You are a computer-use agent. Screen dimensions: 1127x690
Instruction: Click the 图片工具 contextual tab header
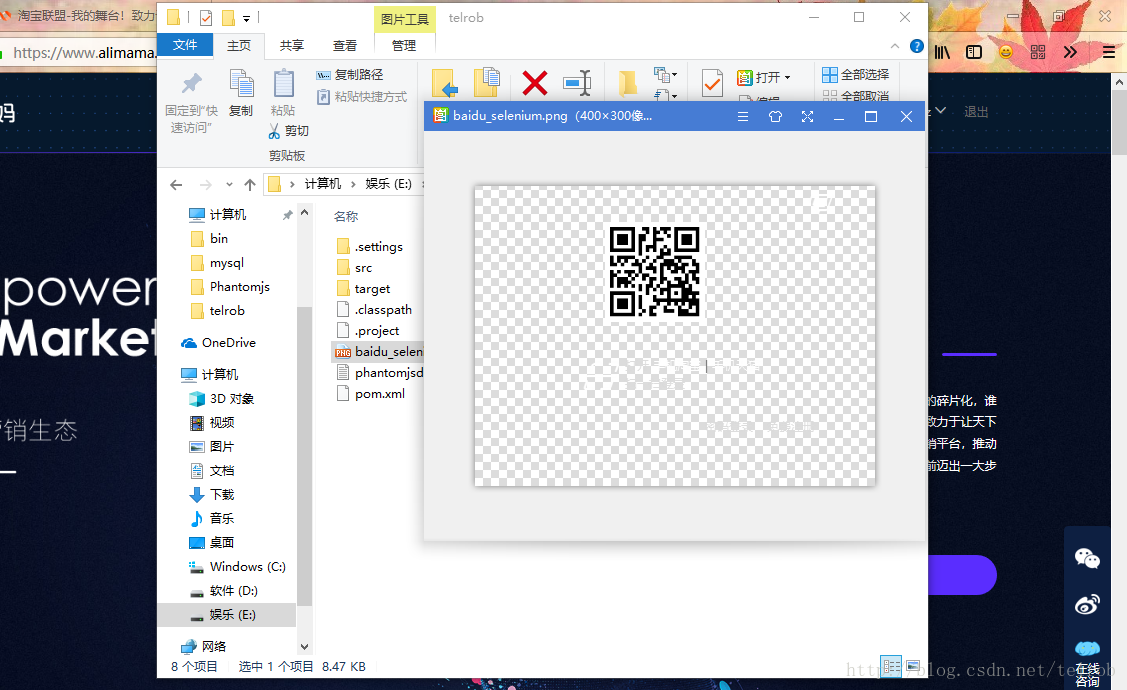coord(405,19)
